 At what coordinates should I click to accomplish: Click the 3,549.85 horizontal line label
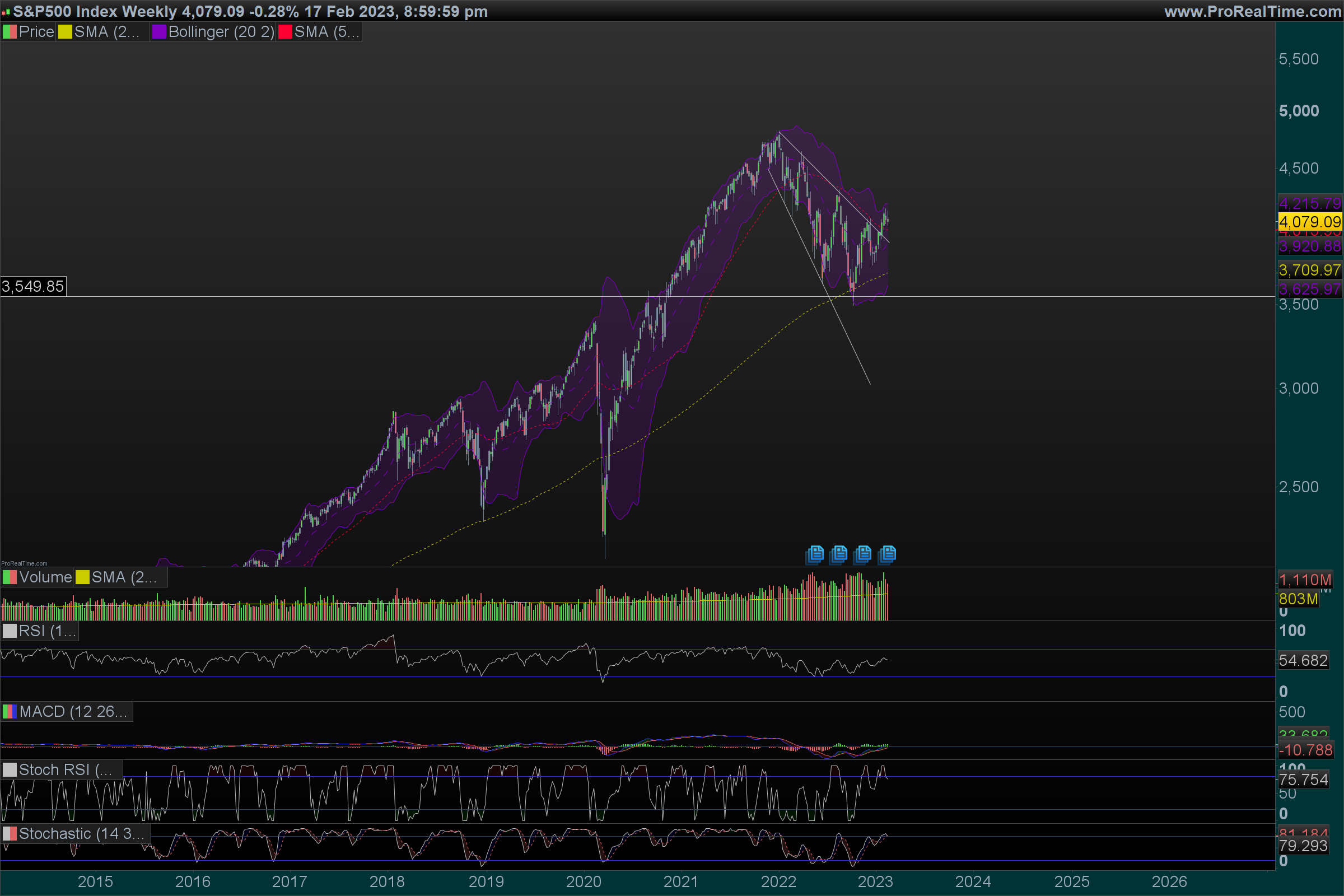pyautogui.click(x=33, y=286)
